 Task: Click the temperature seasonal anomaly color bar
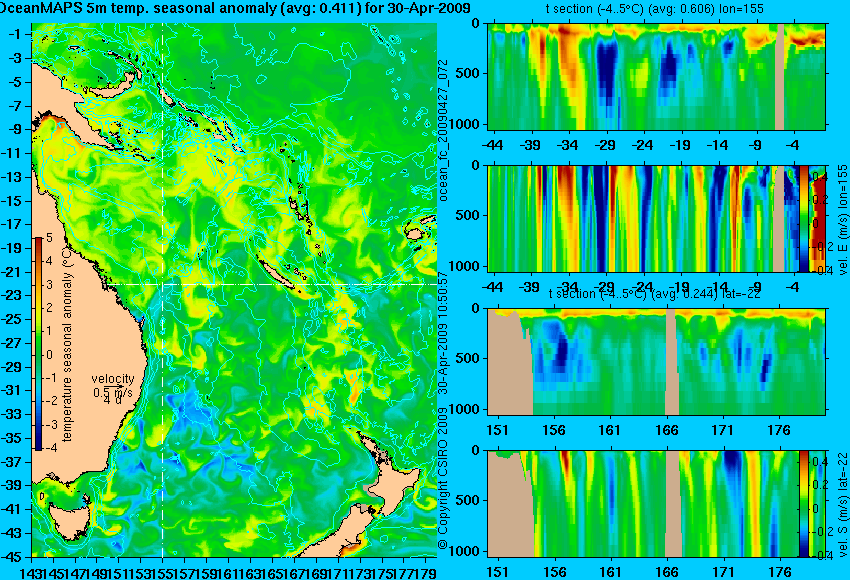pyautogui.click(x=38, y=344)
